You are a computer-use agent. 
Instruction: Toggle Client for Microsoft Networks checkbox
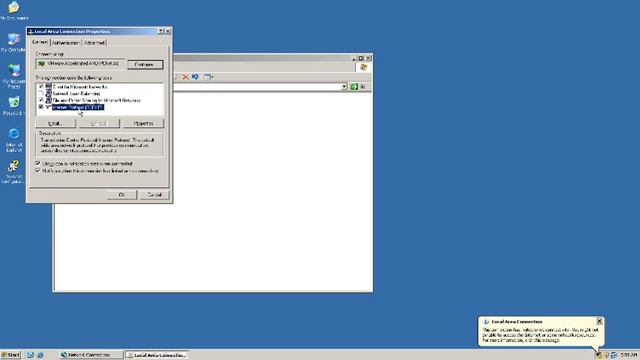41,87
